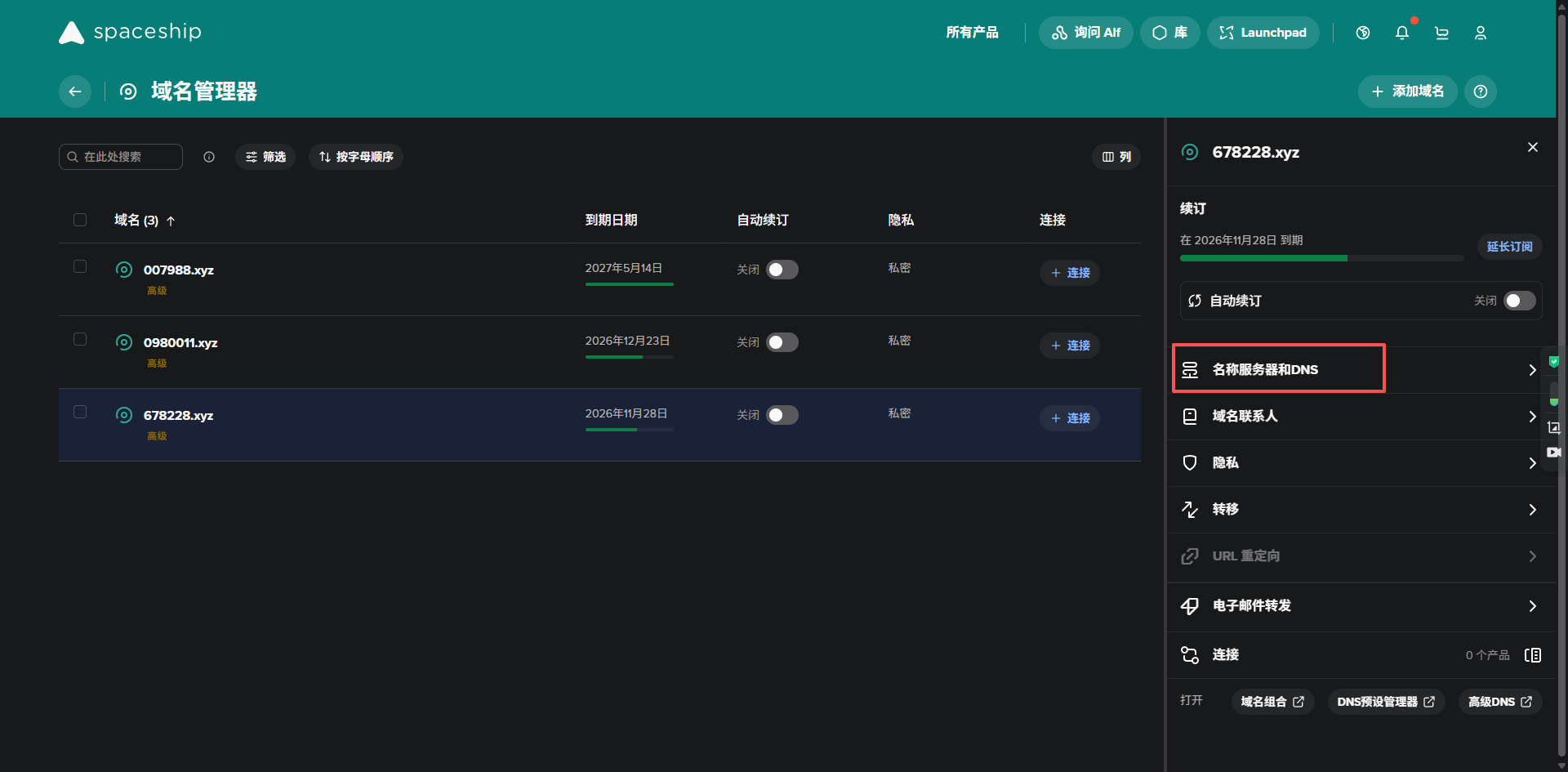This screenshot has height=772, width=1568.
Task: Open the 筛选 filter options
Action: click(x=265, y=157)
